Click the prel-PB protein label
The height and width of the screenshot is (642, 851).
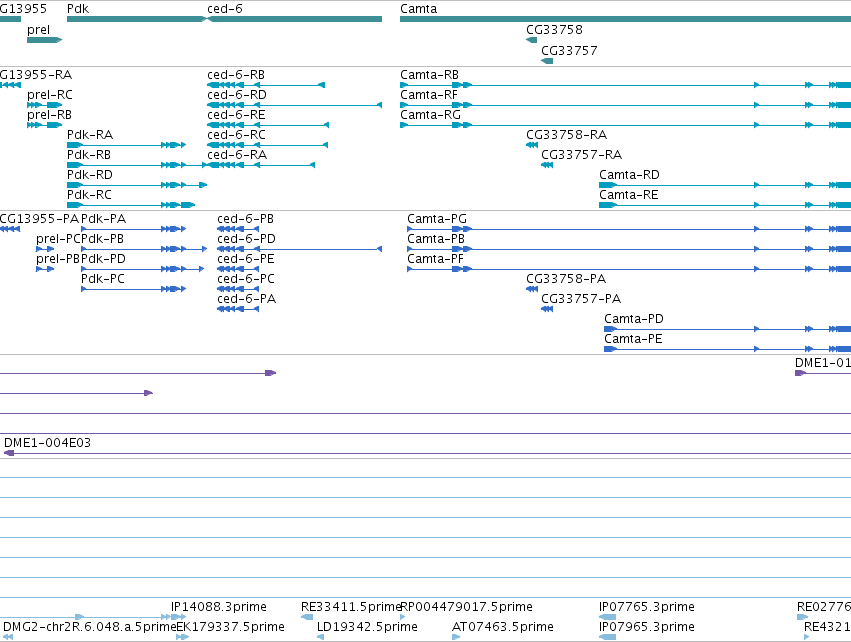tap(58, 259)
